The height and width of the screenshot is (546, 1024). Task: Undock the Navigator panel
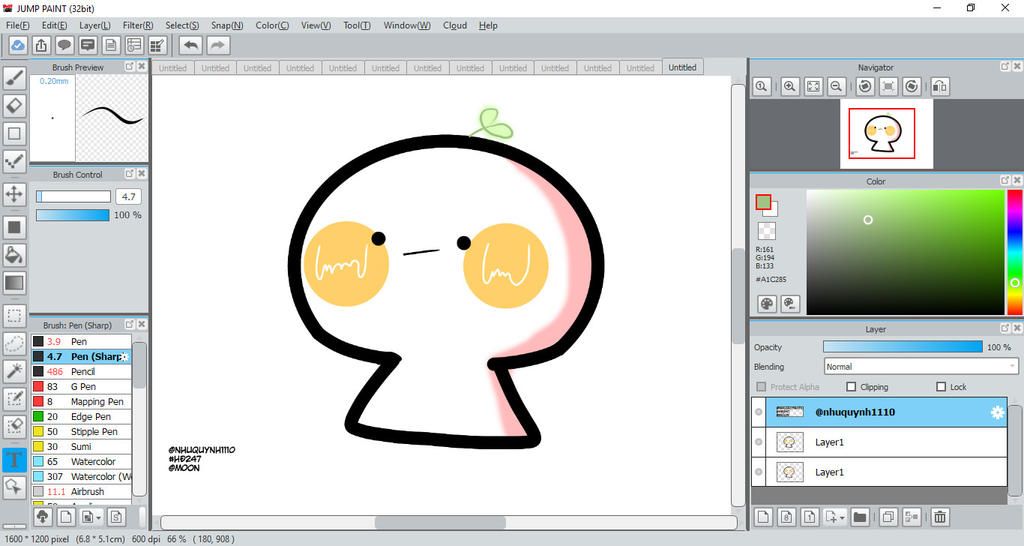(x=1004, y=67)
